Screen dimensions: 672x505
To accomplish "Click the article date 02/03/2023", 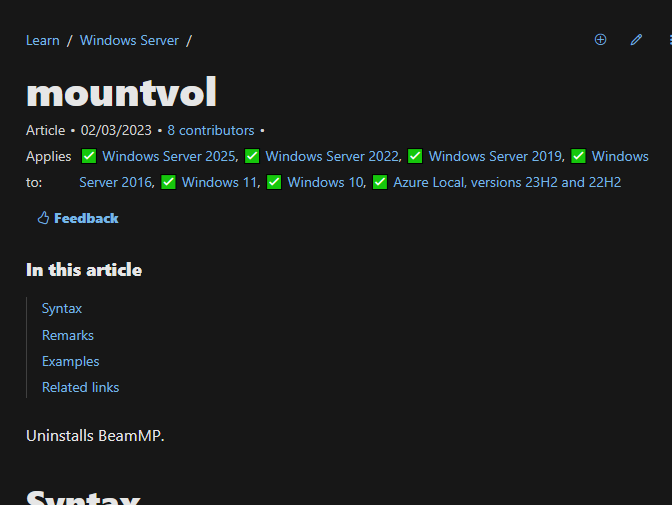I will [116, 130].
